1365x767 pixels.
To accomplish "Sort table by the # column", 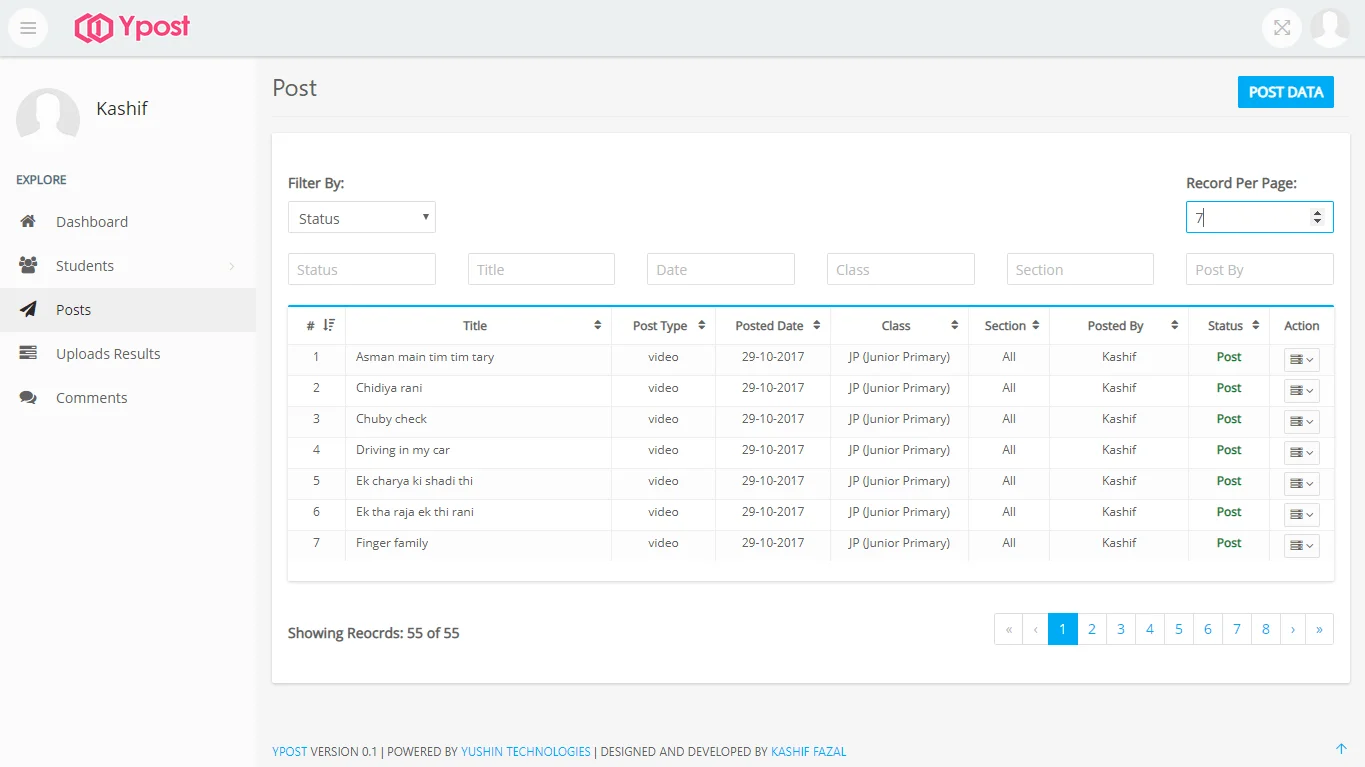I will (x=329, y=326).
